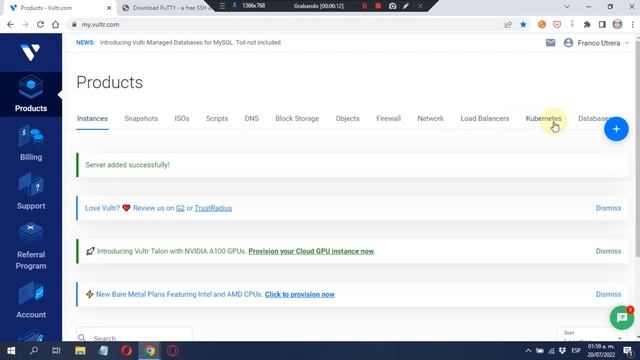Toggle the browser side panel
This screenshot has height=360, width=640.
coord(602,24)
